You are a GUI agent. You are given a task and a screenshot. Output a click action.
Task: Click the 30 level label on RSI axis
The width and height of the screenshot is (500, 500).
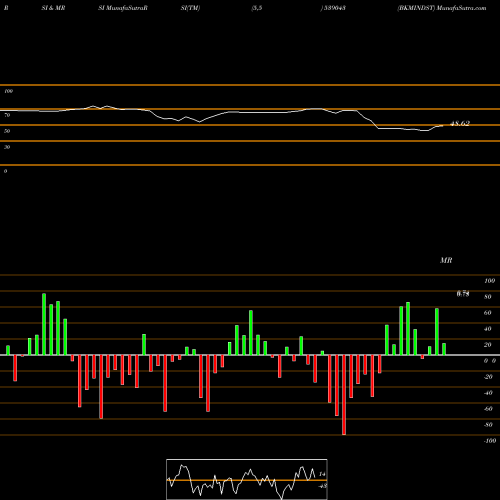(7, 147)
